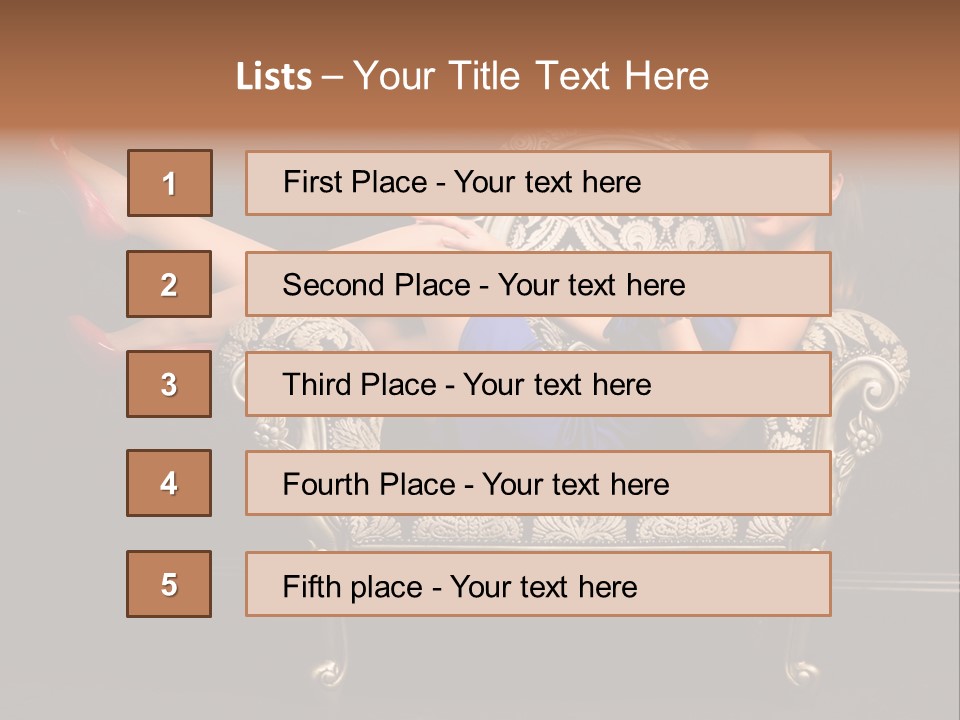
Task: Click the "First Place - Your text here" bar
Action: click(x=538, y=183)
